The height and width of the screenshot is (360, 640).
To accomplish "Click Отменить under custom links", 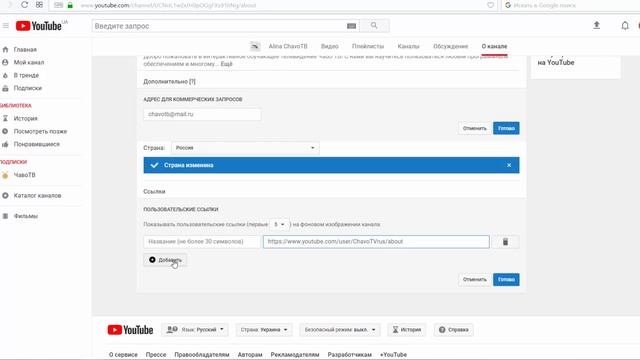I will (x=475, y=280).
